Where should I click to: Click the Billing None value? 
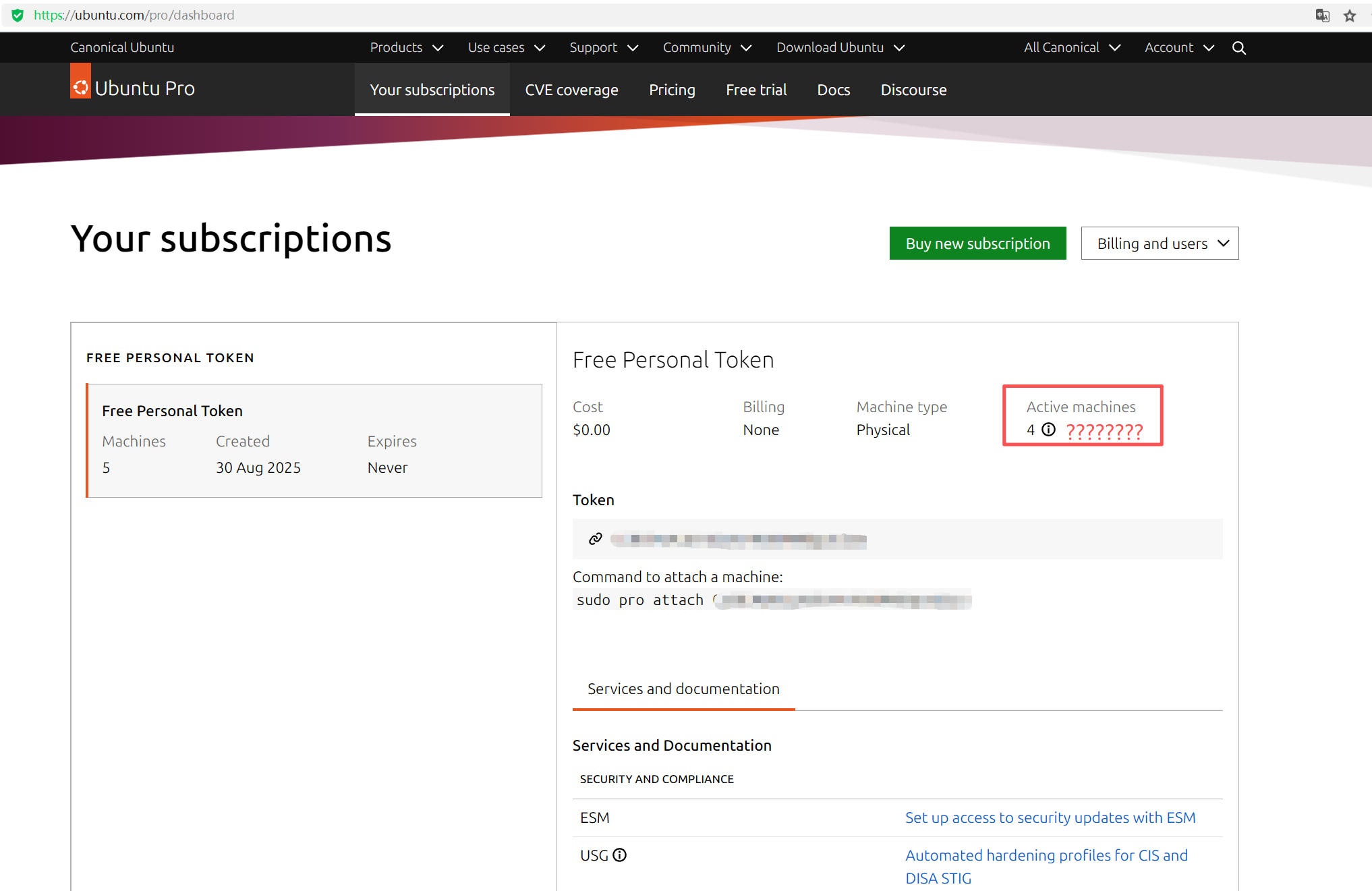coord(761,430)
